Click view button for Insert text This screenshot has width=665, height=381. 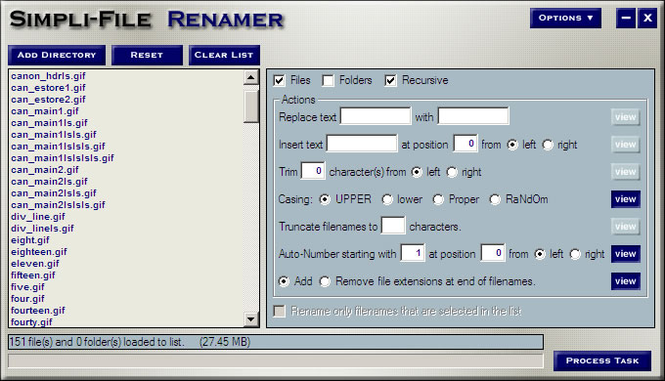pos(626,145)
